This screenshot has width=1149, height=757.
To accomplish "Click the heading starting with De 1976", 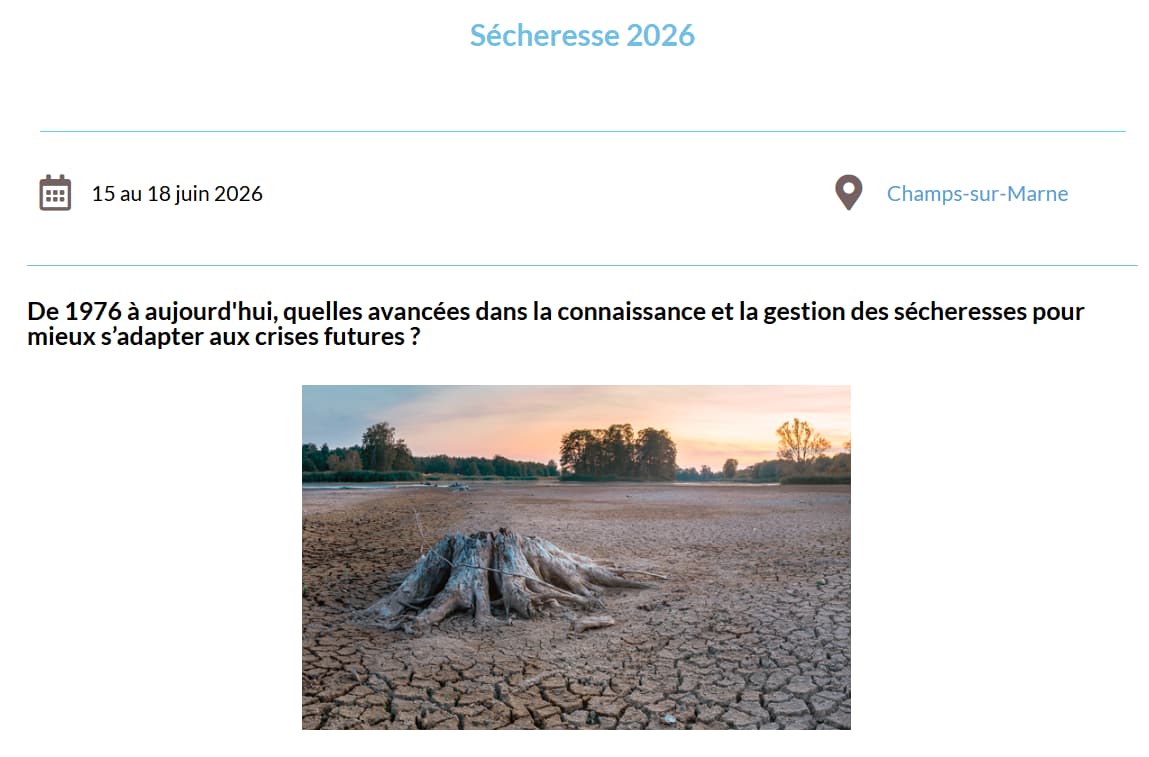I will click(x=556, y=324).
